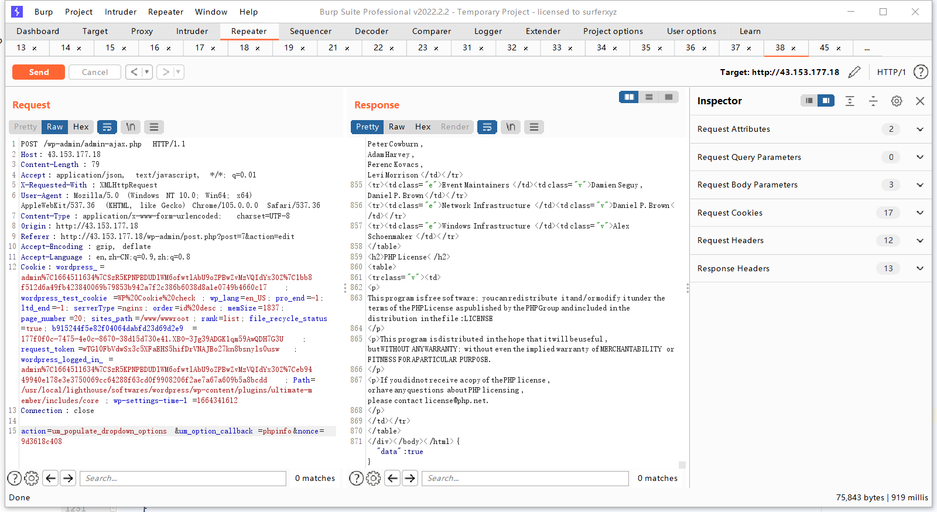The width and height of the screenshot is (937, 512).
Task: Open request search help icon
Action: point(14,478)
